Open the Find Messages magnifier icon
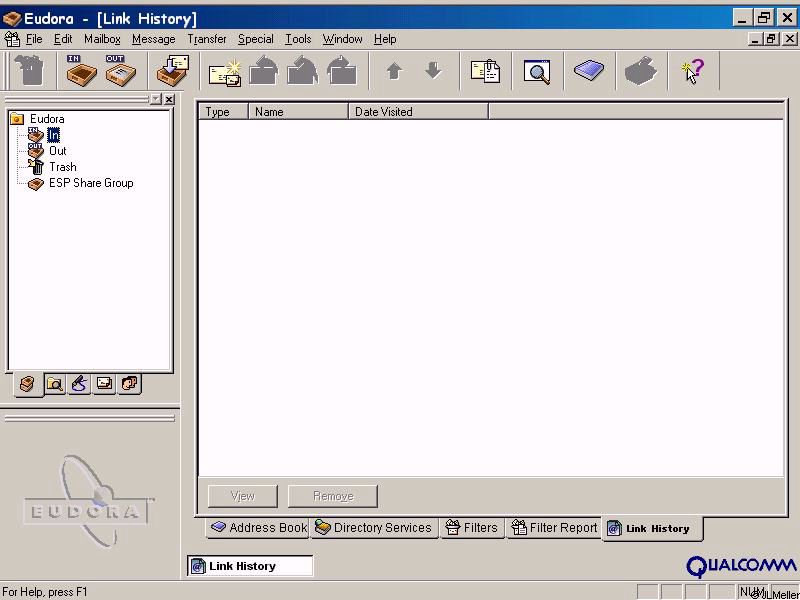Screen dimensions: 800x600 point(537,71)
